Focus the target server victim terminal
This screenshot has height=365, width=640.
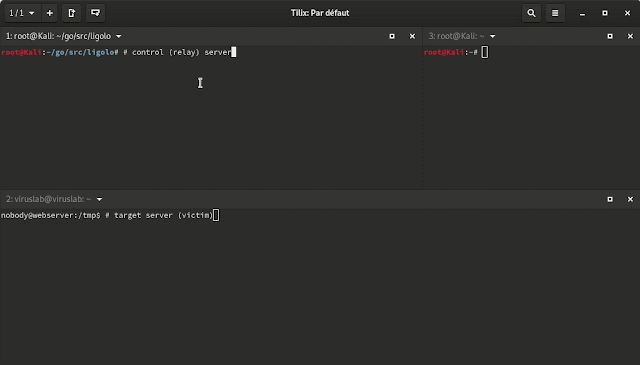coord(320,287)
